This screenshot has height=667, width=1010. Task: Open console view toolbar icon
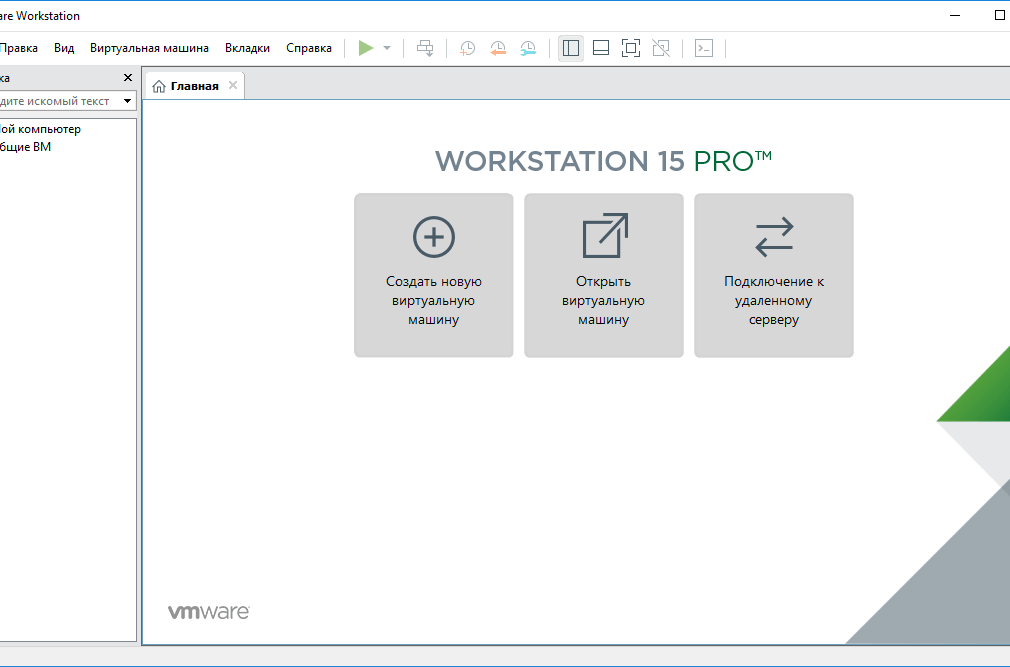pyautogui.click(x=704, y=48)
